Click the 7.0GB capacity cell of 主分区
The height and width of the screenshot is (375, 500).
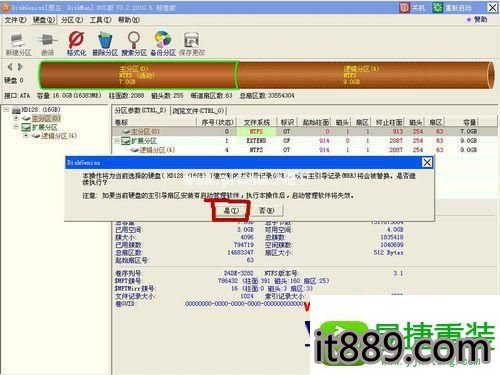point(468,132)
